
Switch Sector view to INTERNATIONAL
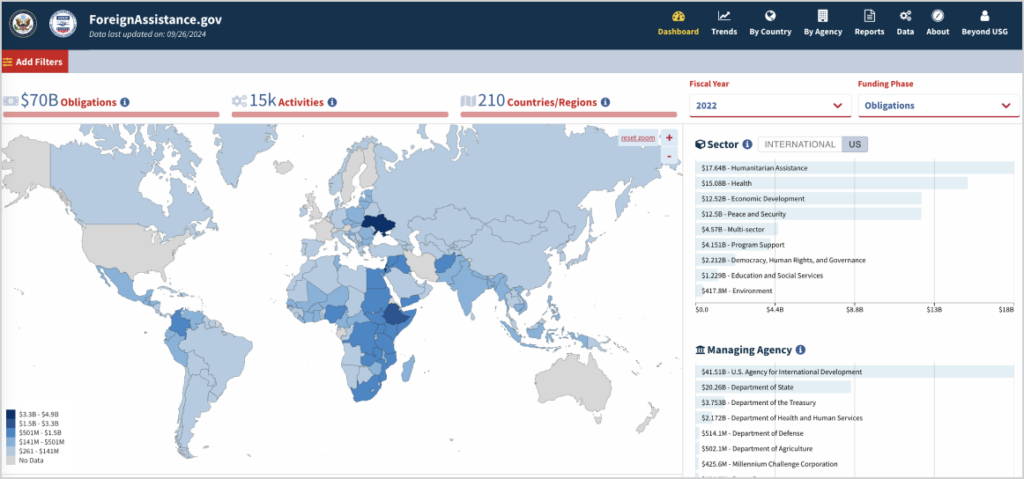(x=800, y=144)
